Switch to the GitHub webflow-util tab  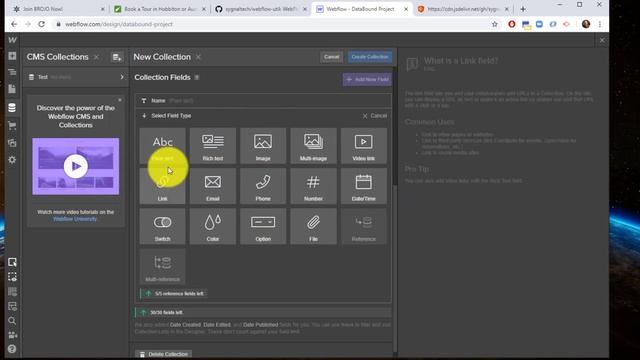point(261,9)
